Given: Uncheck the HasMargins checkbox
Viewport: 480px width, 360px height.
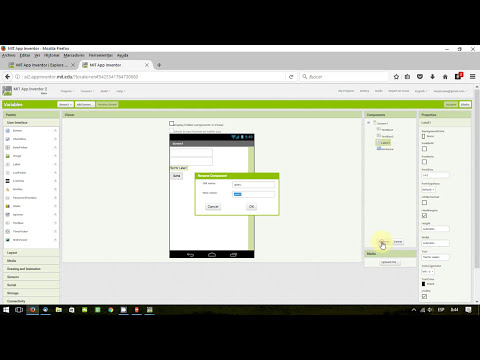Looking at the screenshot, I should click(x=424, y=216).
